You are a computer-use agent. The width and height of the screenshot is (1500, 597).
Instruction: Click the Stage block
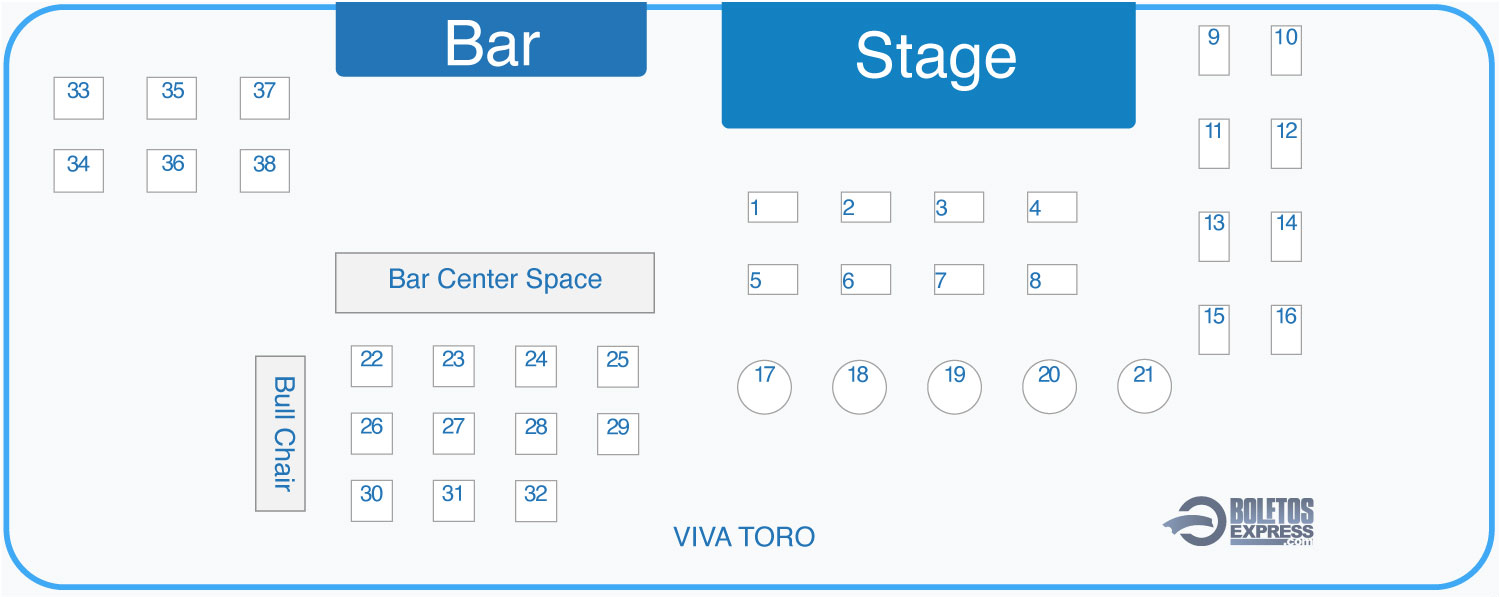click(x=929, y=64)
